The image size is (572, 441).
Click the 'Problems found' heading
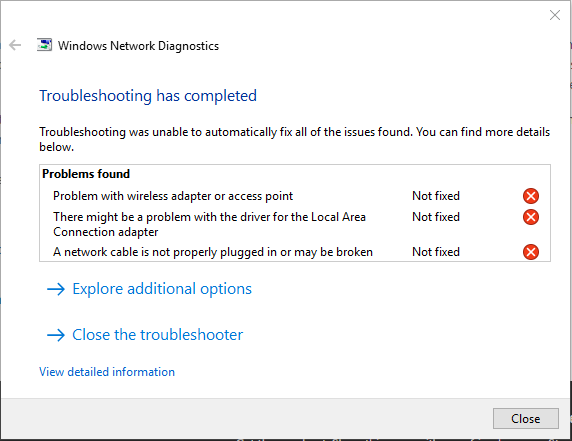pyautogui.click(x=86, y=174)
